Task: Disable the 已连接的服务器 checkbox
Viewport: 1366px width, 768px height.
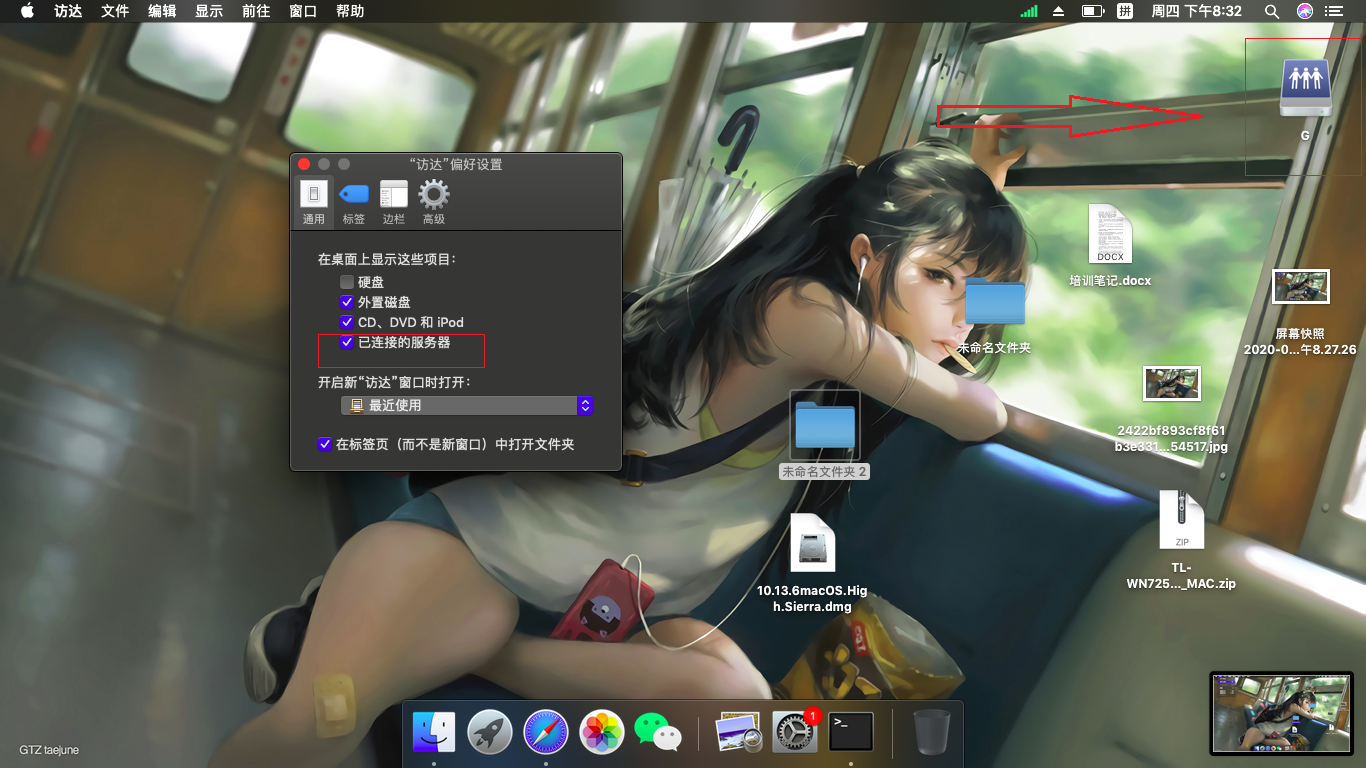Action: (347, 342)
